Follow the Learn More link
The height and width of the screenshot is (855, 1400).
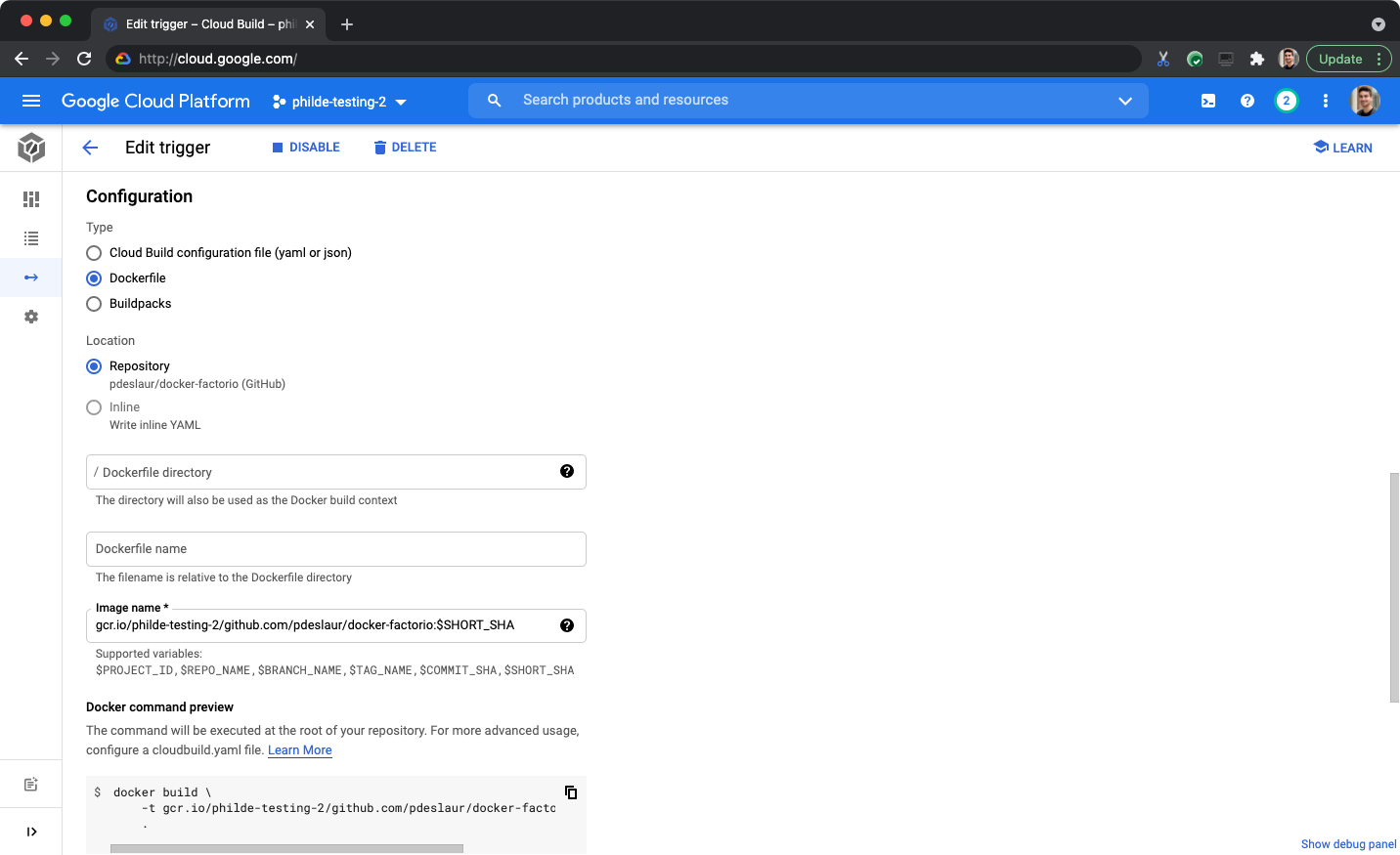tap(300, 750)
